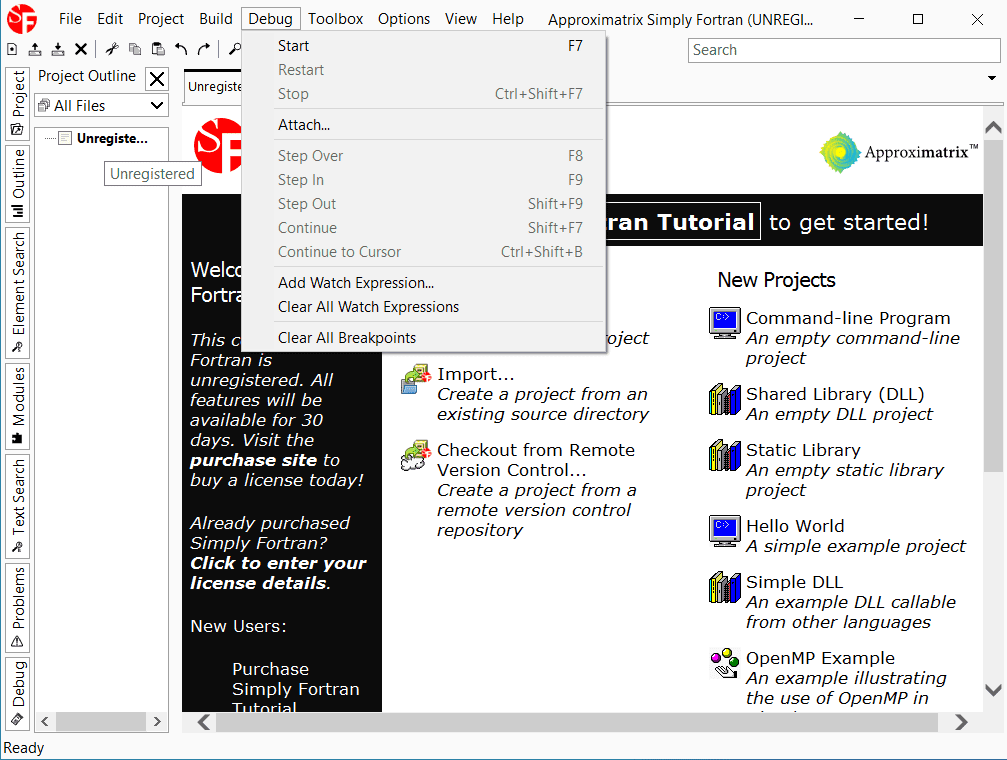Click the Simply Fortran logo in title bar
1007x760 pixels.
point(22,19)
